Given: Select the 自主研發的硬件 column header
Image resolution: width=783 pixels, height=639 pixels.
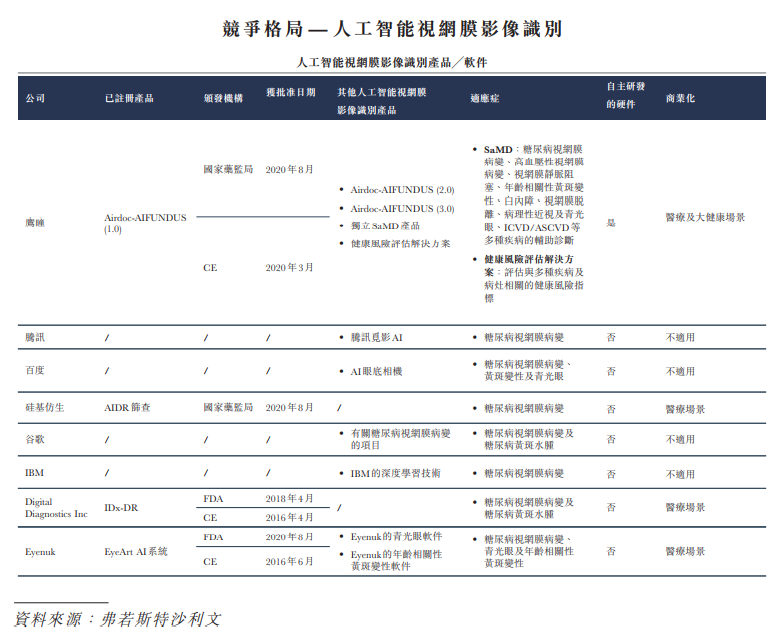Looking at the screenshot, I should pyautogui.click(x=626, y=95).
